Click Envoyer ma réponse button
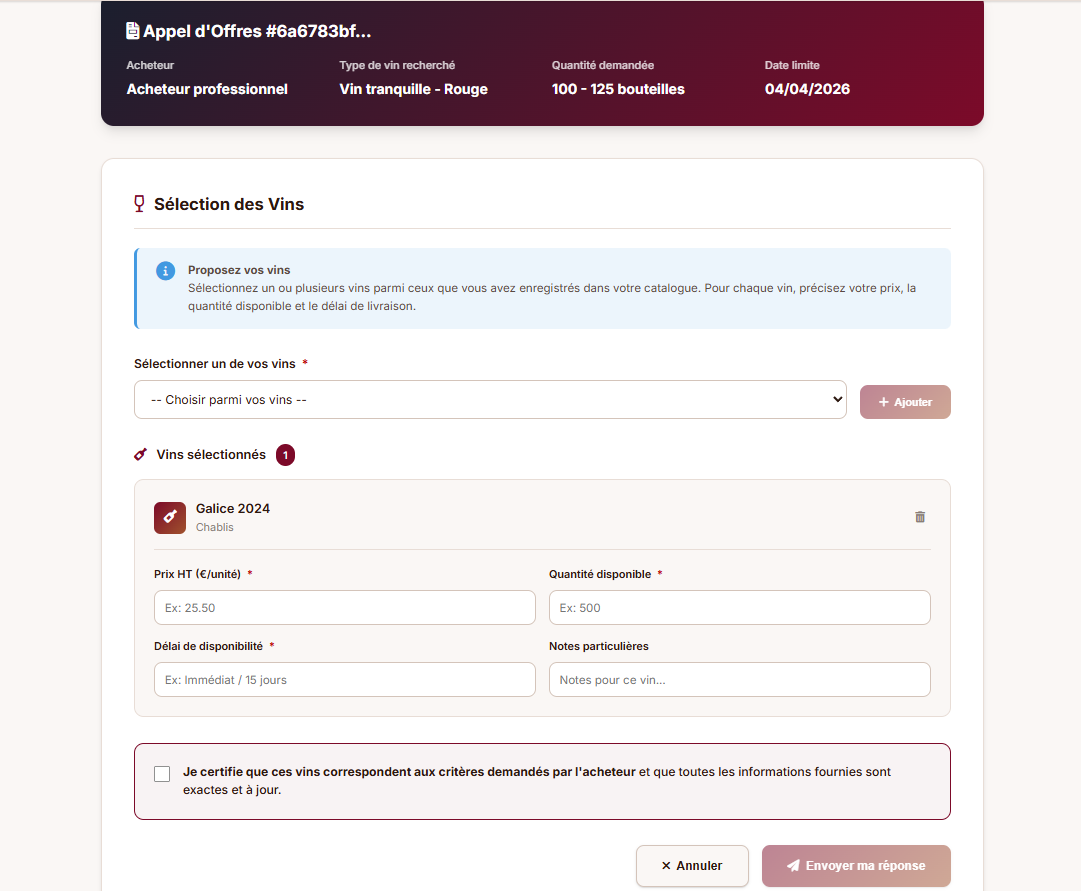 click(856, 866)
